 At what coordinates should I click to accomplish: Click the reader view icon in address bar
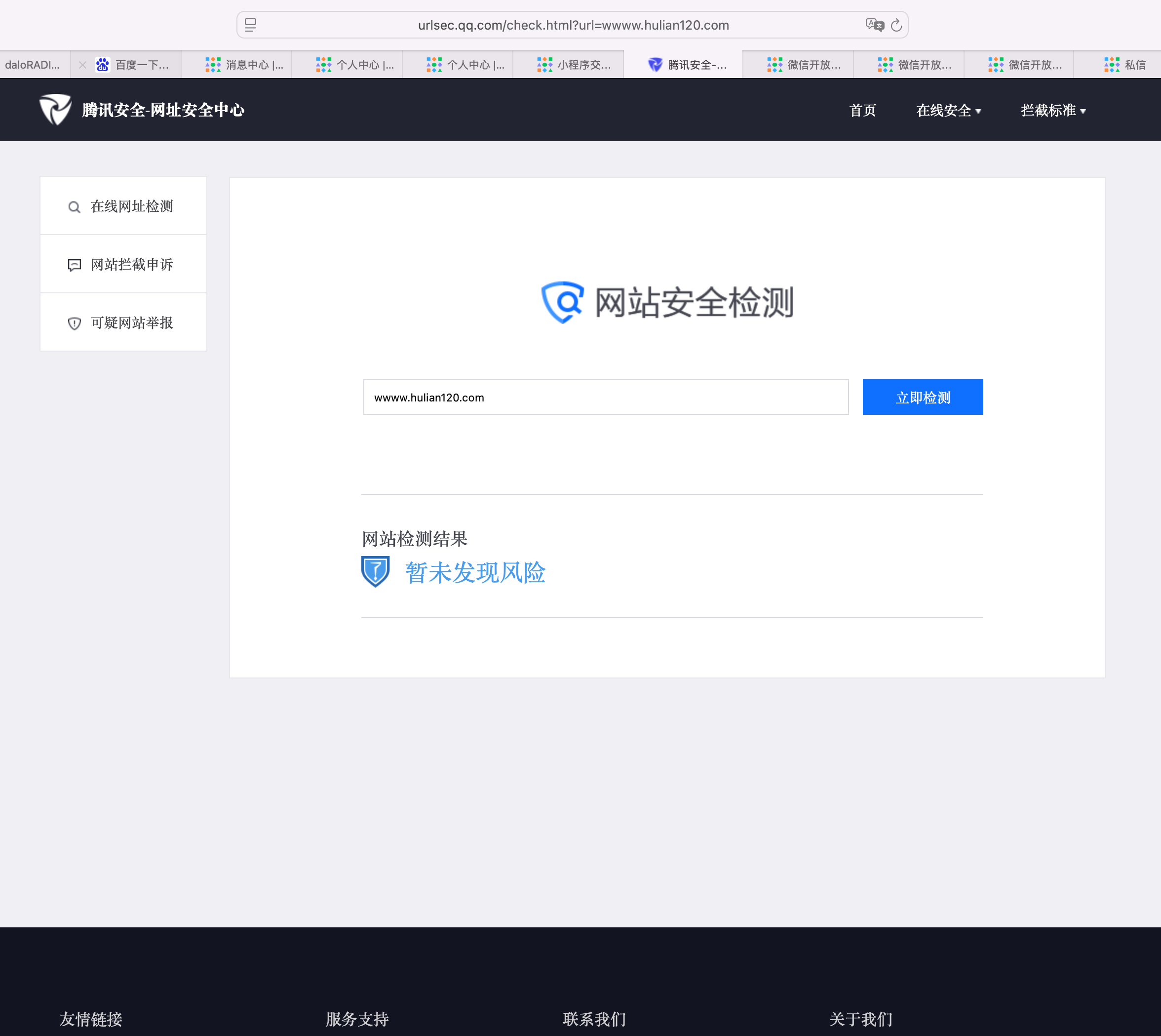pyautogui.click(x=250, y=25)
